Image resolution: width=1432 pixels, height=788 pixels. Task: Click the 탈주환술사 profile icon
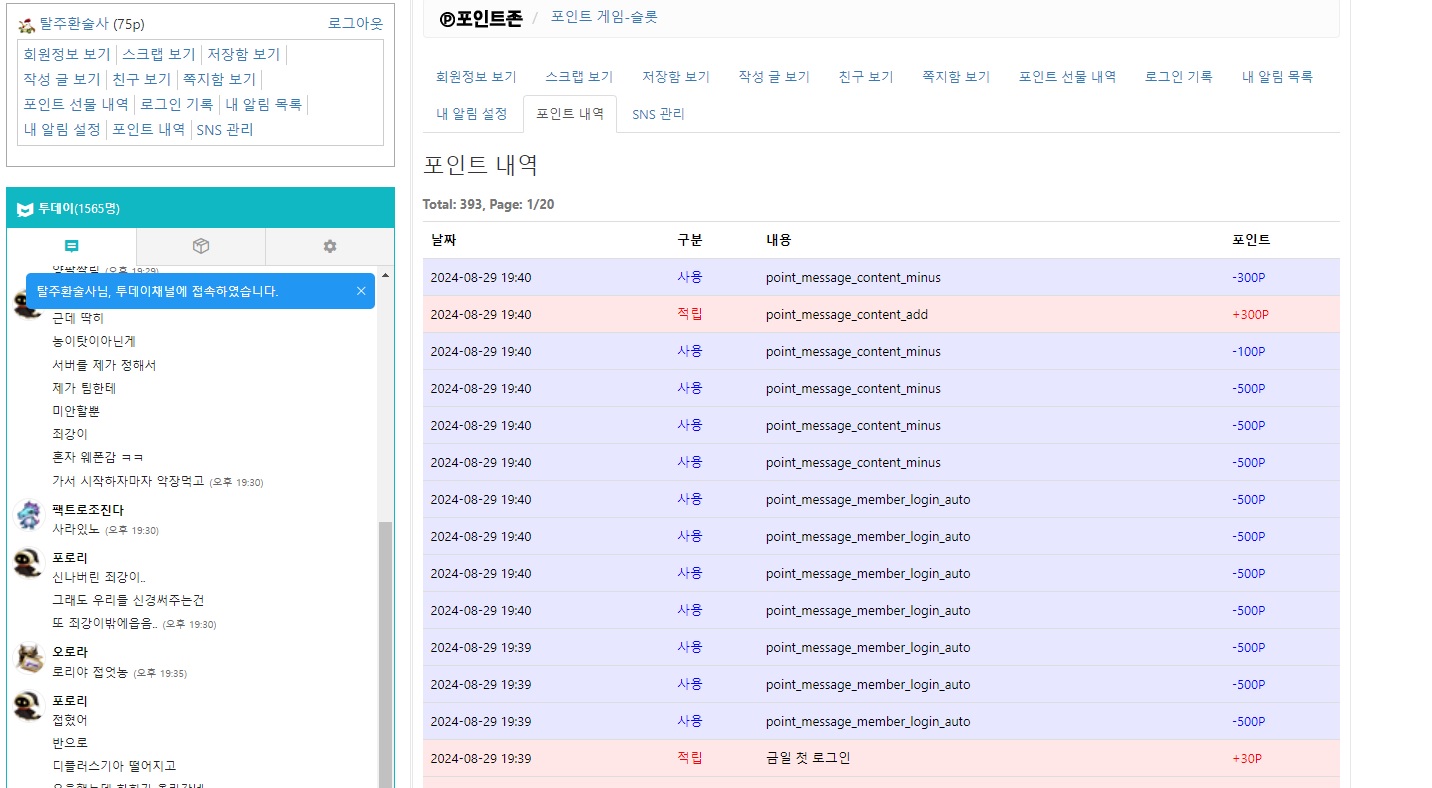(27, 24)
